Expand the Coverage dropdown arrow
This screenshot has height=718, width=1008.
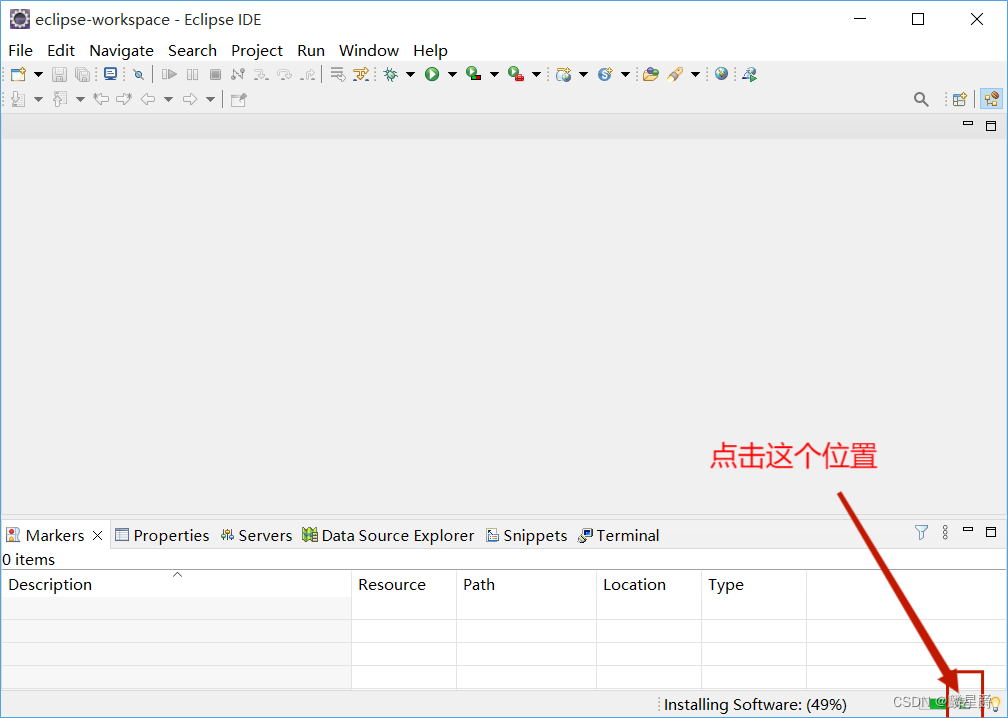[x=494, y=75]
